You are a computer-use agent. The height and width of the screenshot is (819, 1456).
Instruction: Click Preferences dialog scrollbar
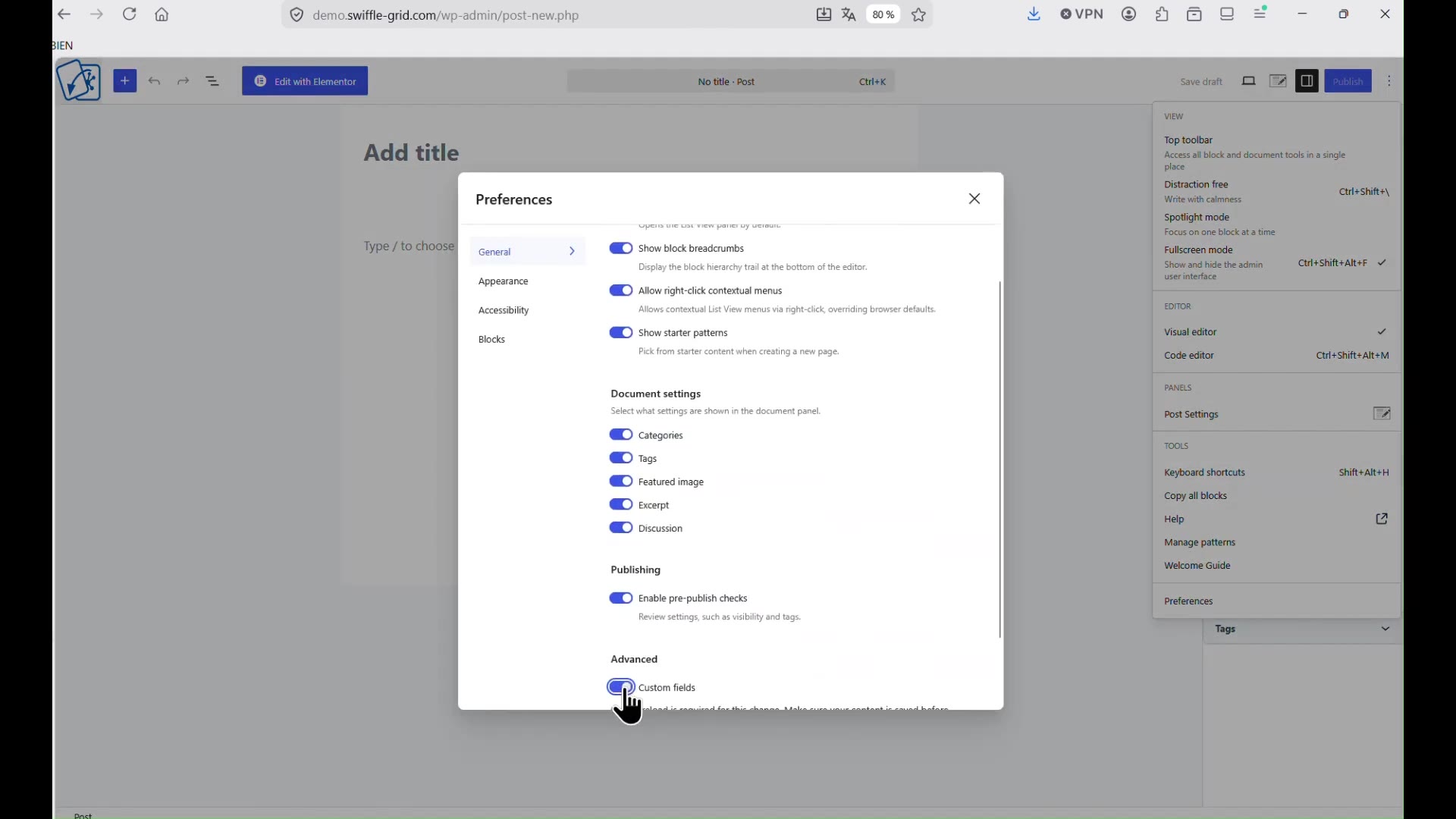[1000, 460]
